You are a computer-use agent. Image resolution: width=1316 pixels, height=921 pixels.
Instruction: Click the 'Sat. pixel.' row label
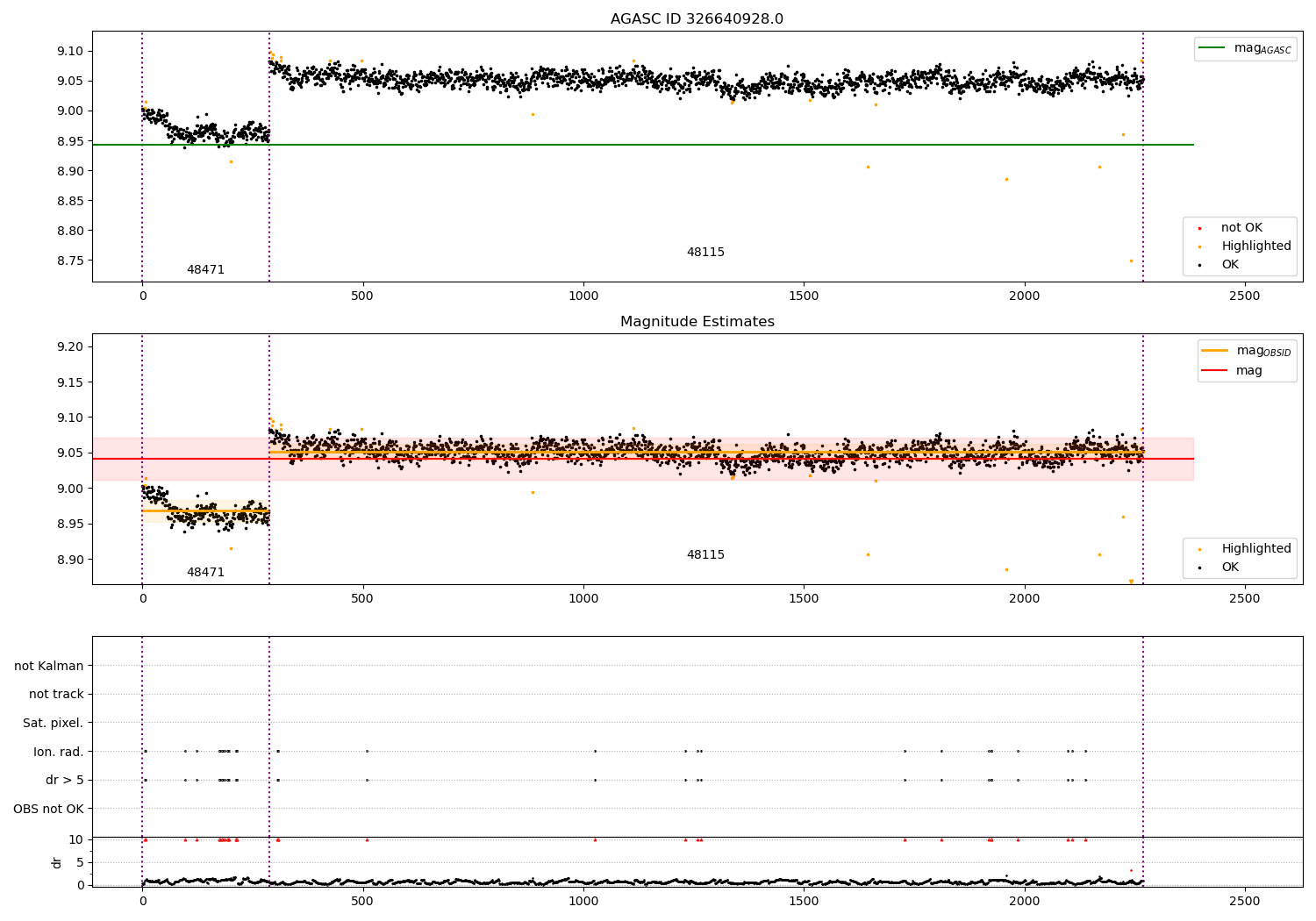(54, 723)
